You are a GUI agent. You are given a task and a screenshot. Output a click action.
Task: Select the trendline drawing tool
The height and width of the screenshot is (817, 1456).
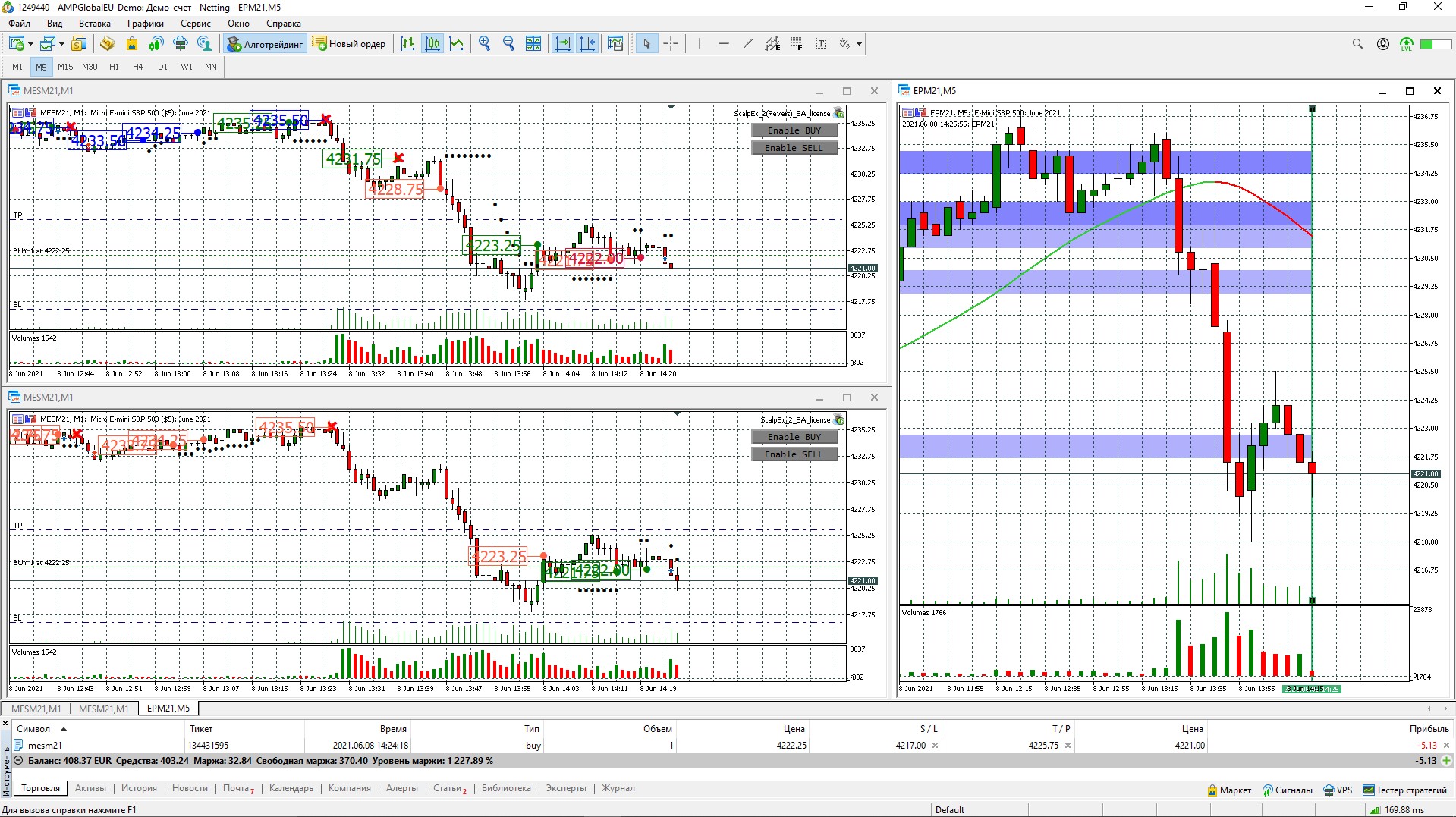748,44
